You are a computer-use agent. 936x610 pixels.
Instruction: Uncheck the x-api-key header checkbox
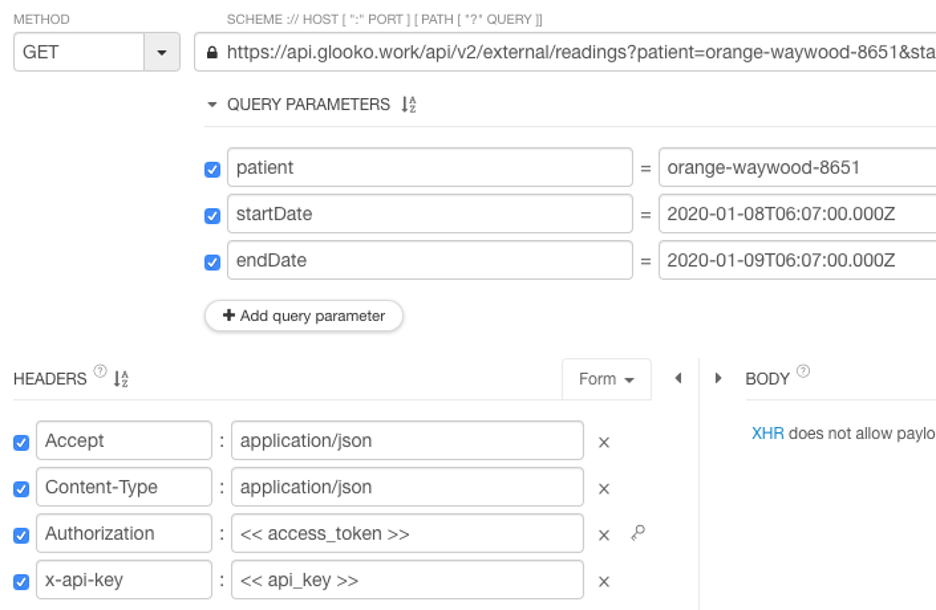click(21, 579)
